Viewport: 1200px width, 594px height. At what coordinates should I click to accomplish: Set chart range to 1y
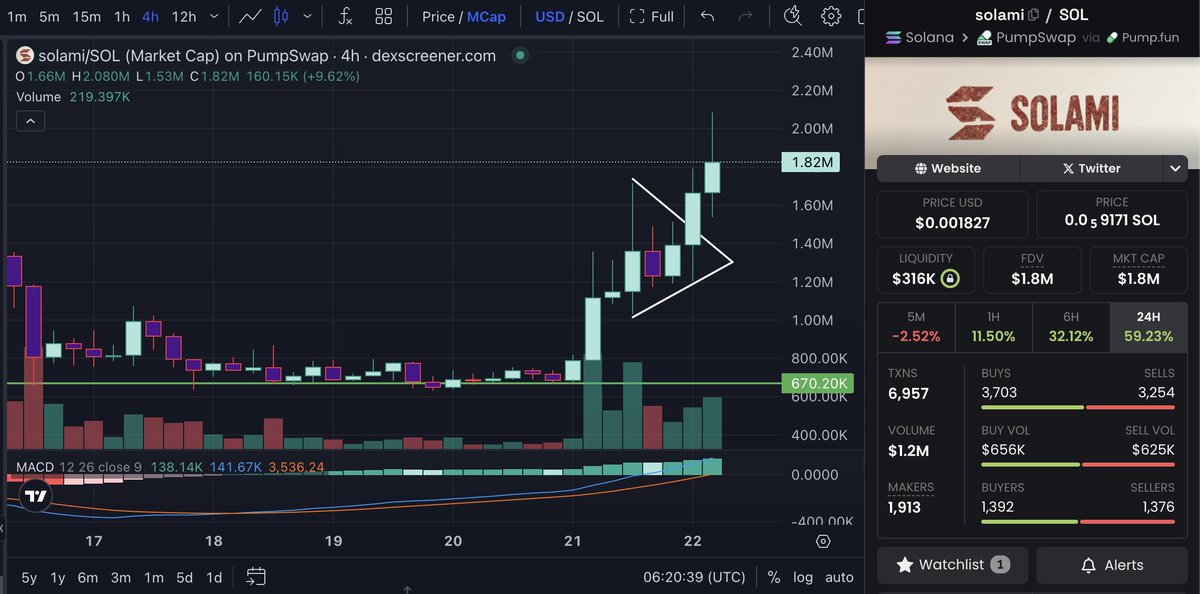click(58, 577)
